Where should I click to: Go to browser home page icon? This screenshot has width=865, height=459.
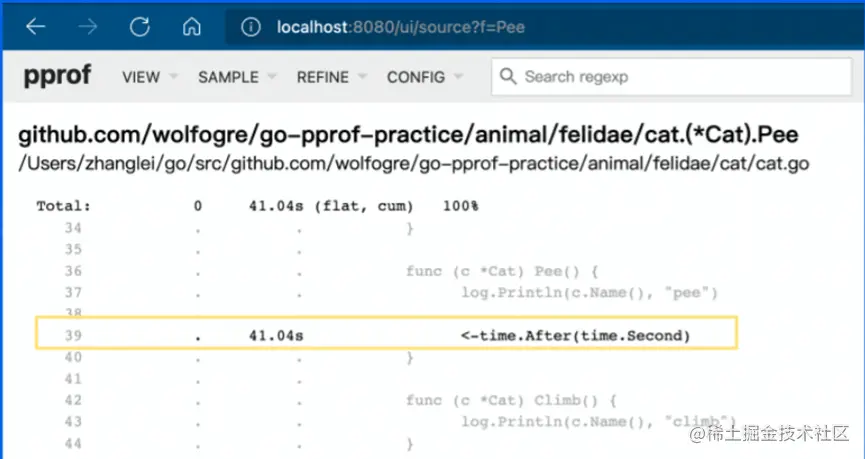click(x=191, y=26)
